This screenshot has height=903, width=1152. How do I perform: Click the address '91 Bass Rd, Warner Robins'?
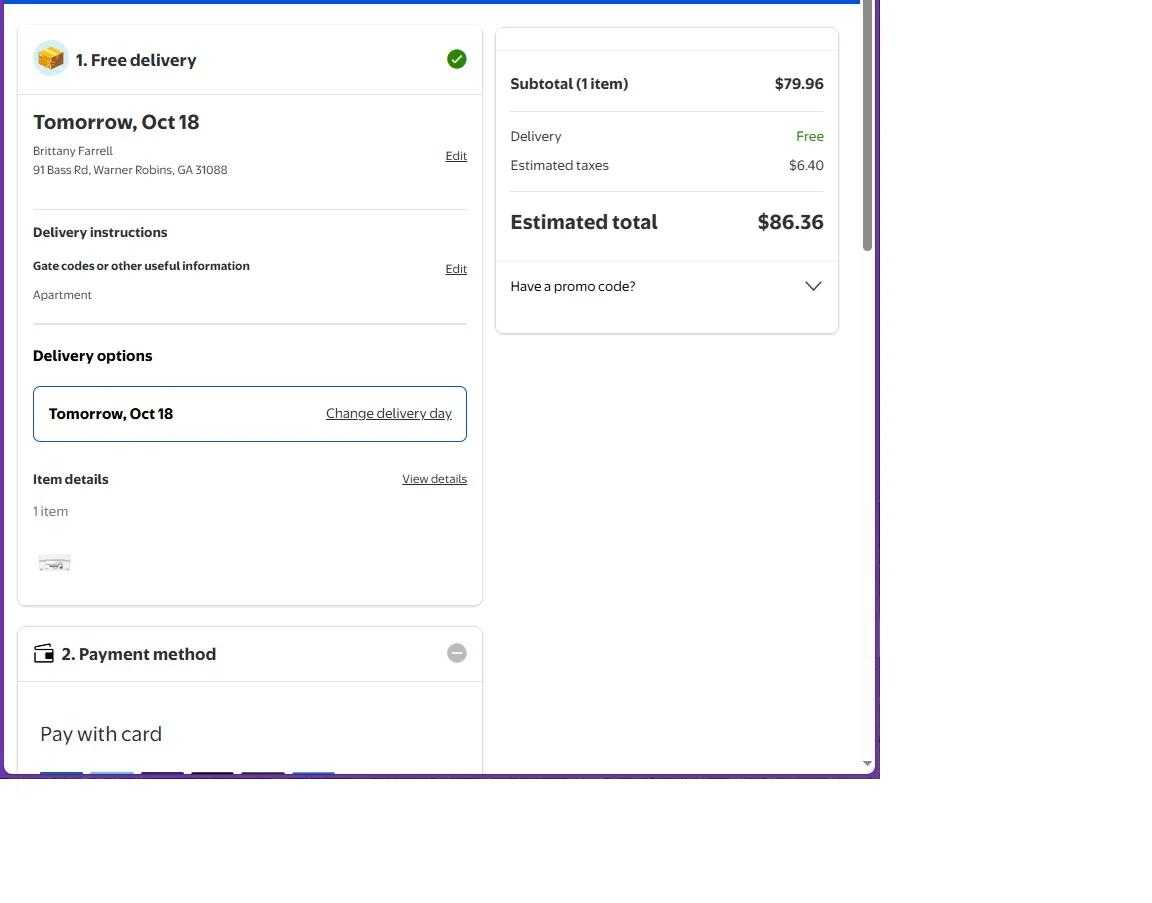coord(130,170)
